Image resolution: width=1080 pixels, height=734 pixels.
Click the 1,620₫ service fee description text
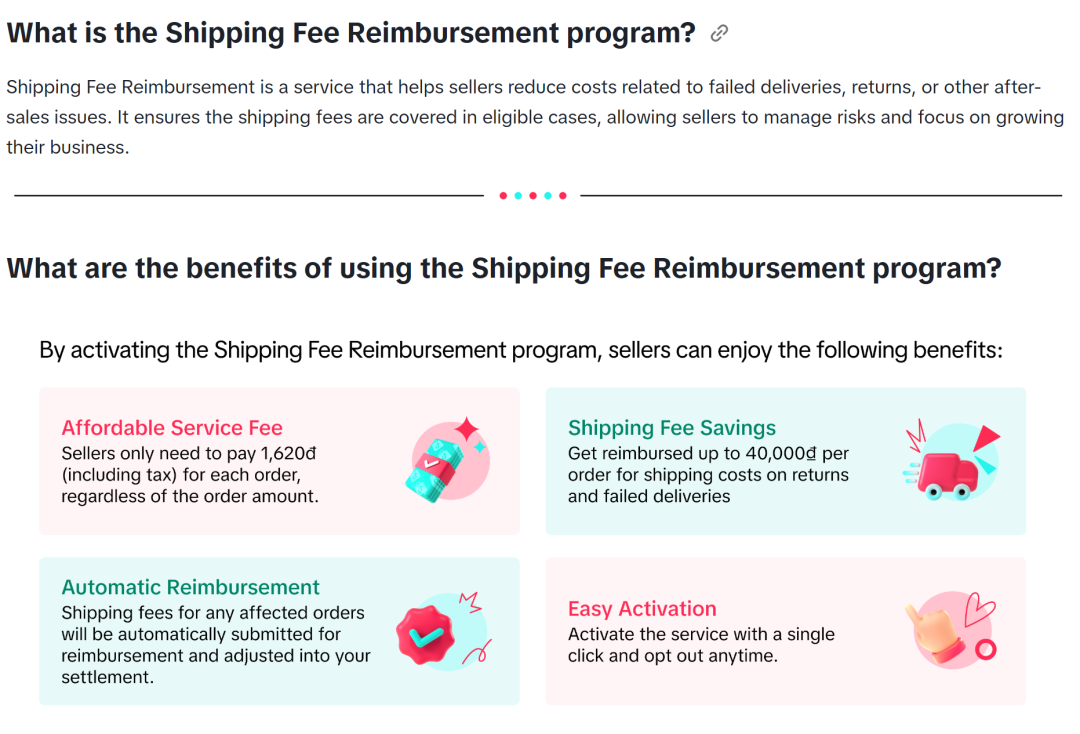190,475
